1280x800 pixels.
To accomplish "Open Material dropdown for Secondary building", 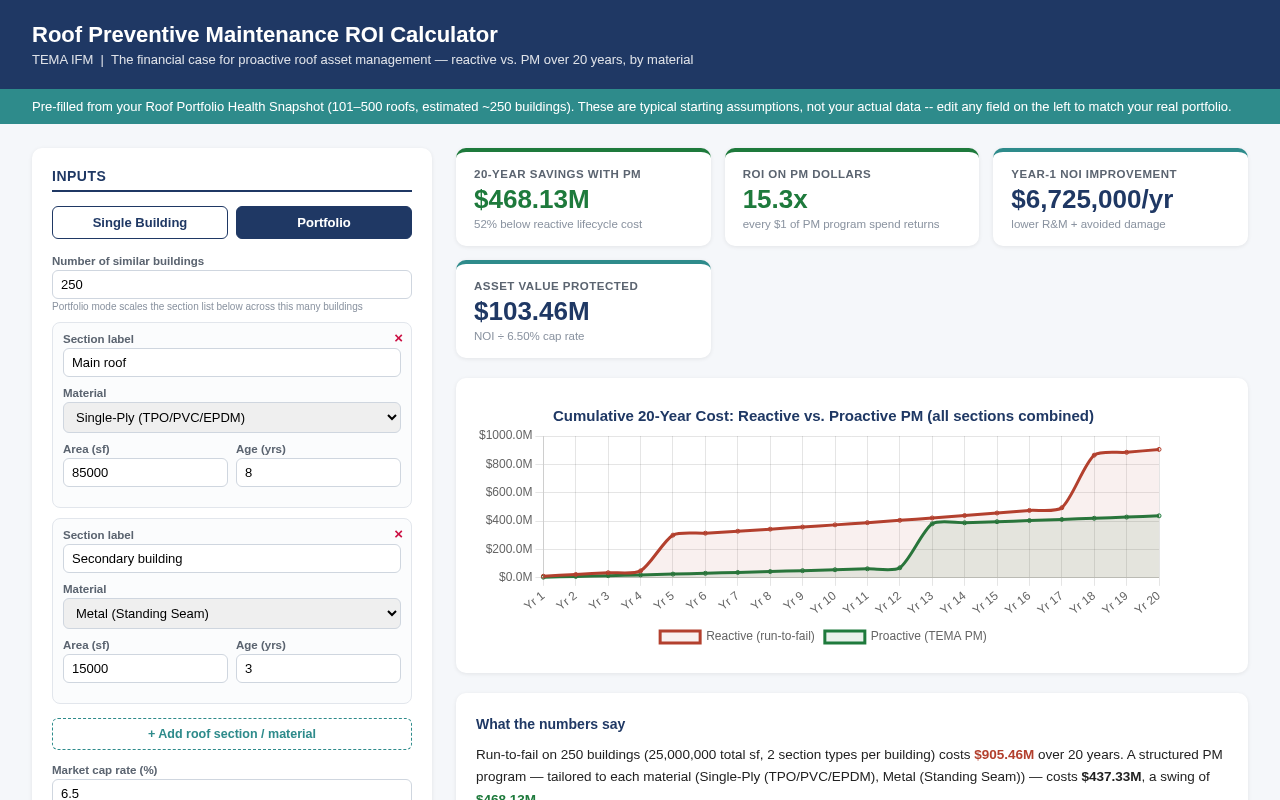I will [x=232, y=613].
